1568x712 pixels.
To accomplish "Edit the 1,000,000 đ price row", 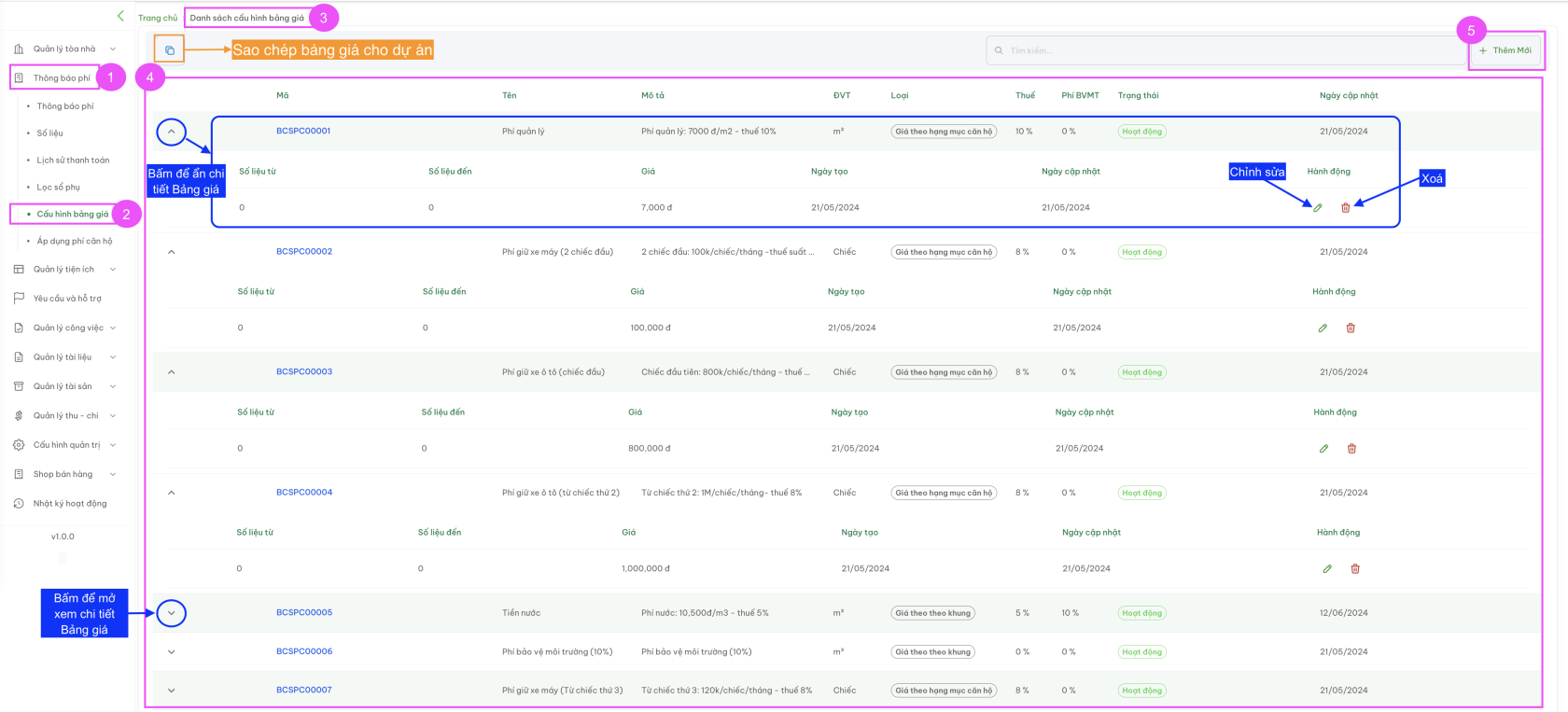I will click(x=1327, y=569).
